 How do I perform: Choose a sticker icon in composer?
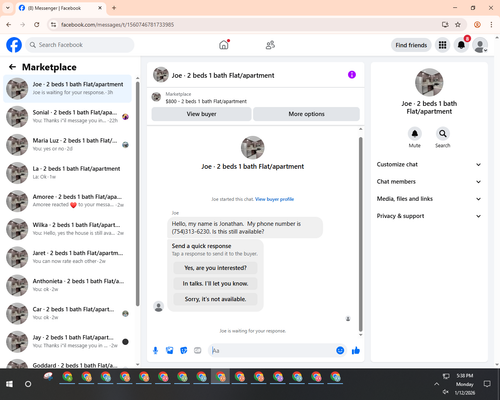pos(184,350)
